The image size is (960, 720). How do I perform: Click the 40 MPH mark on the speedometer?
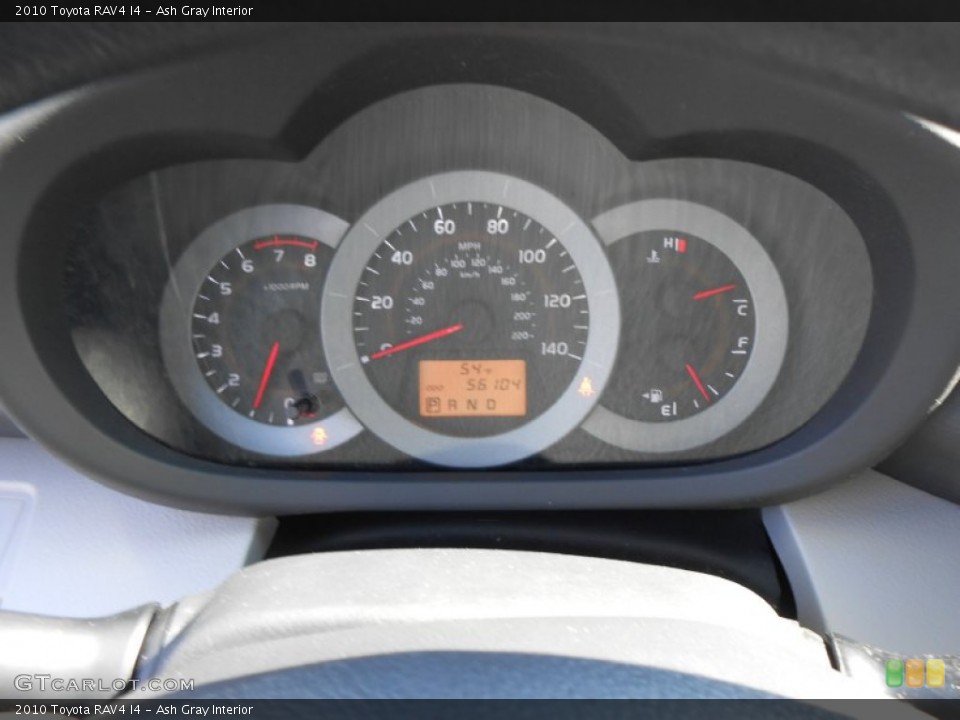pyautogui.click(x=402, y=258)
